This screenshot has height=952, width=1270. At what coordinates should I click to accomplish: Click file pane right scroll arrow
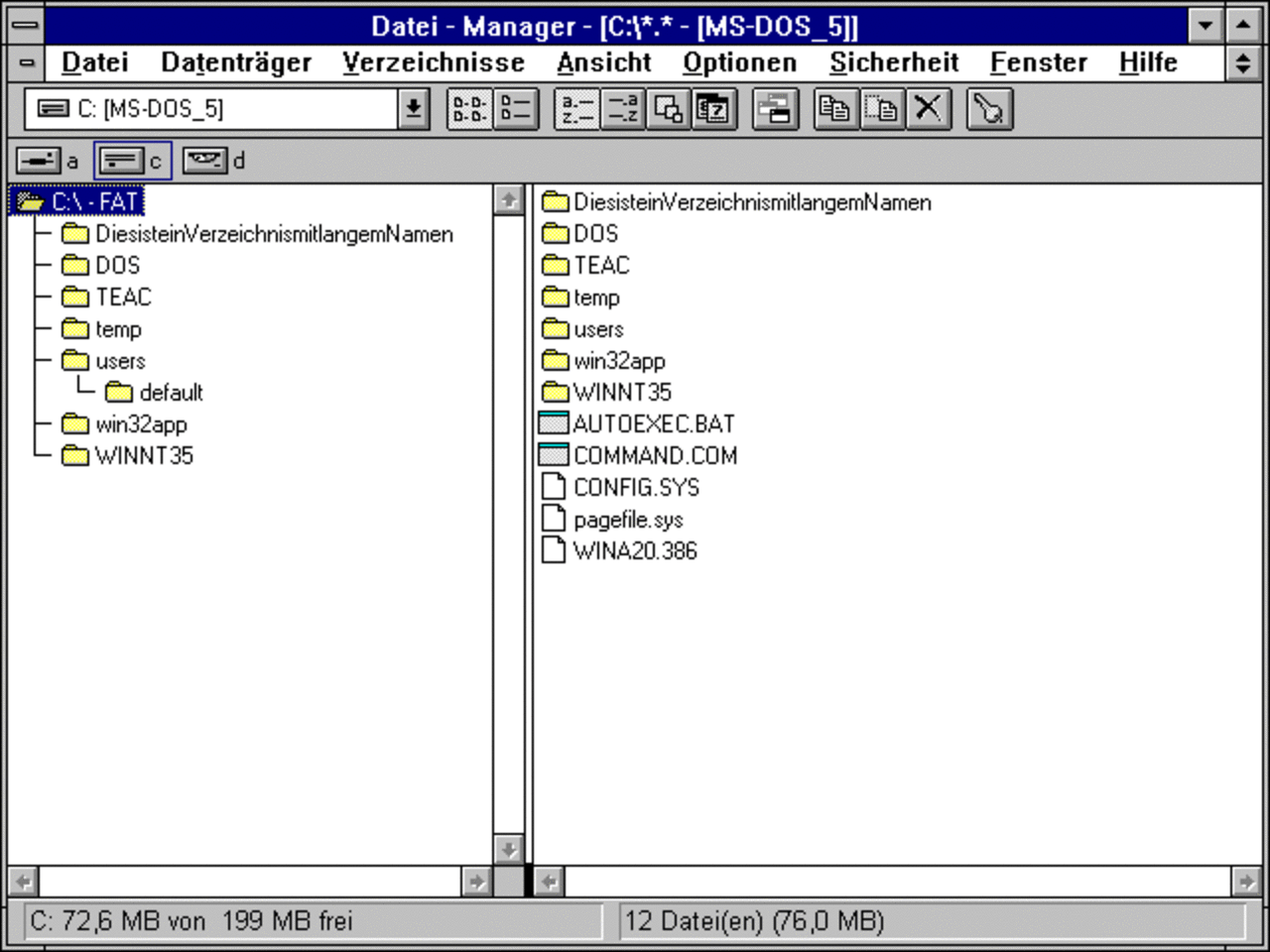click(x=1245, y=881)
